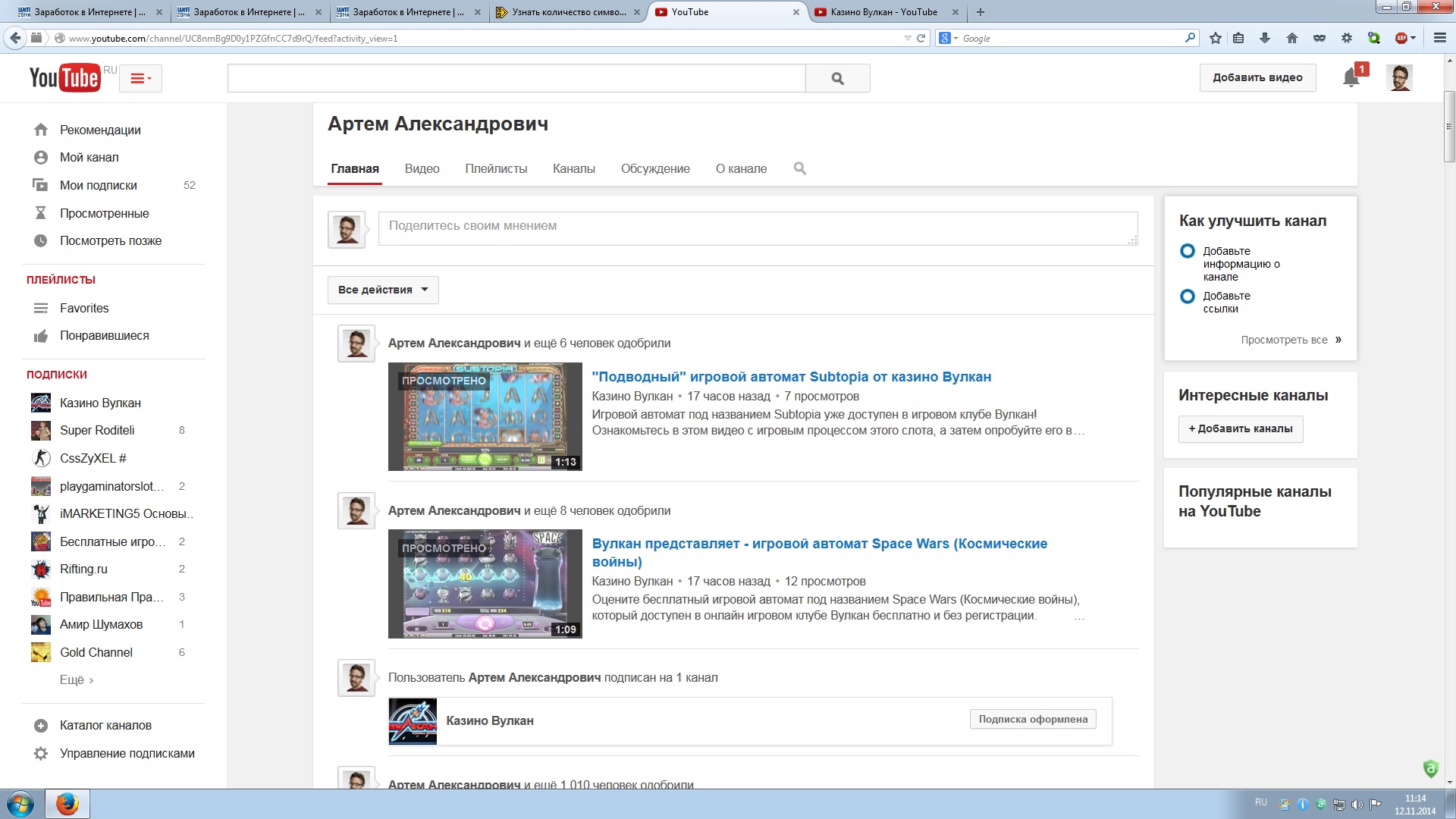Bookmark page with star icon
Screen dimensions: 1456x819
[x=1216, y=38]
